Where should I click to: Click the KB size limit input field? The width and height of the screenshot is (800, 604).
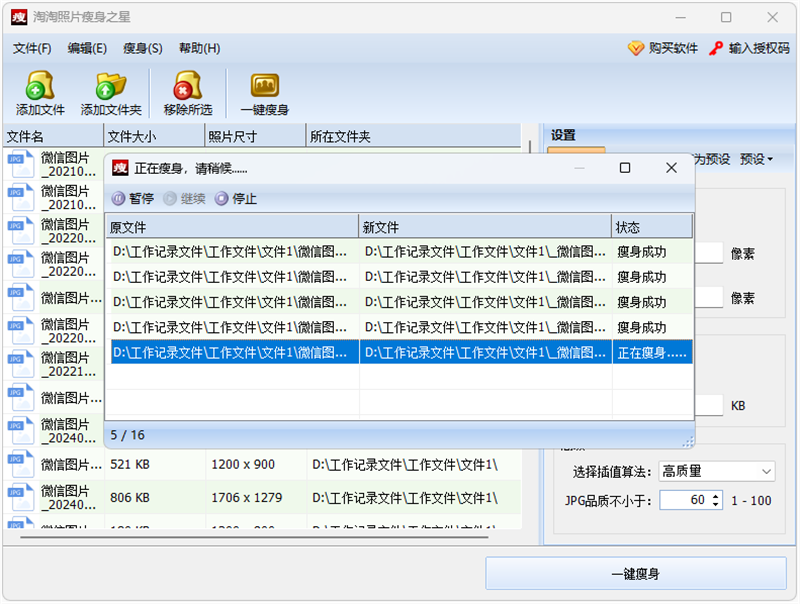coord(709,406)
